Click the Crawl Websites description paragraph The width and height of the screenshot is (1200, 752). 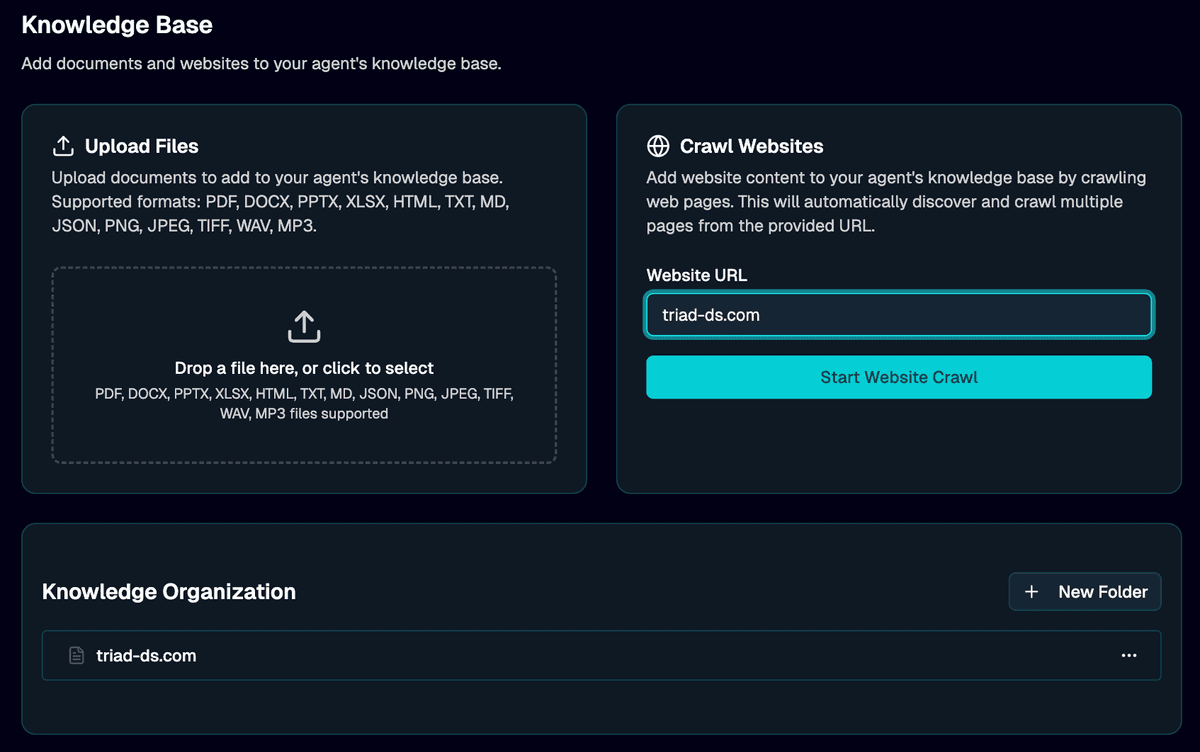pos(896,202)
